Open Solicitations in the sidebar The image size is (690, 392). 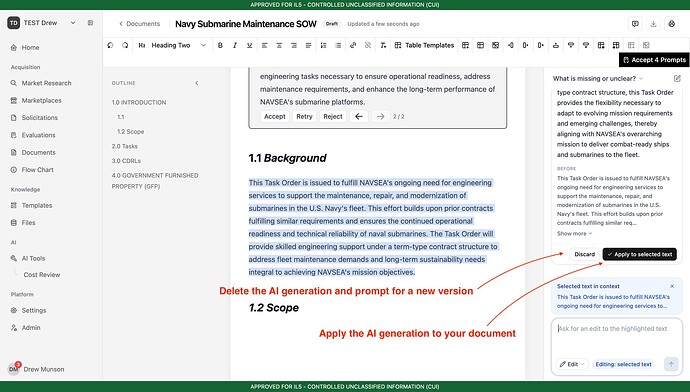(x=40, y=118)
